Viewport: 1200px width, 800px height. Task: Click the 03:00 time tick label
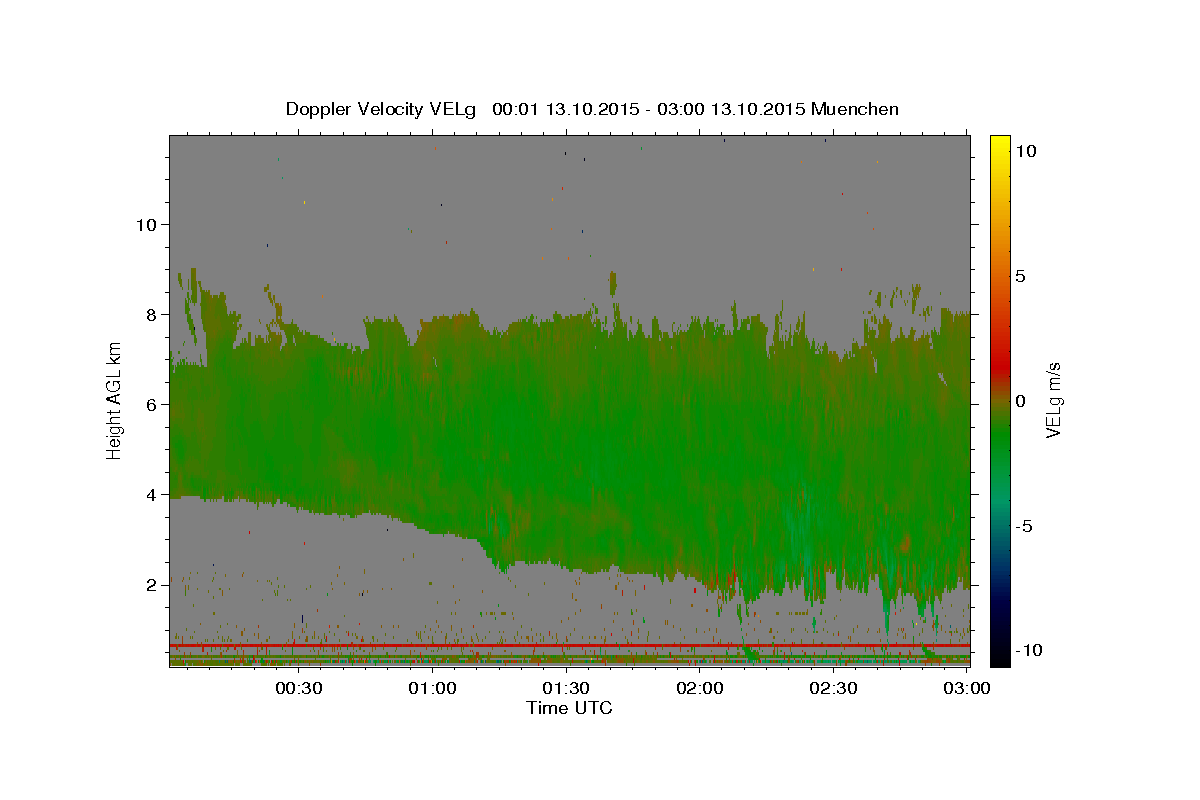(967, 688)
